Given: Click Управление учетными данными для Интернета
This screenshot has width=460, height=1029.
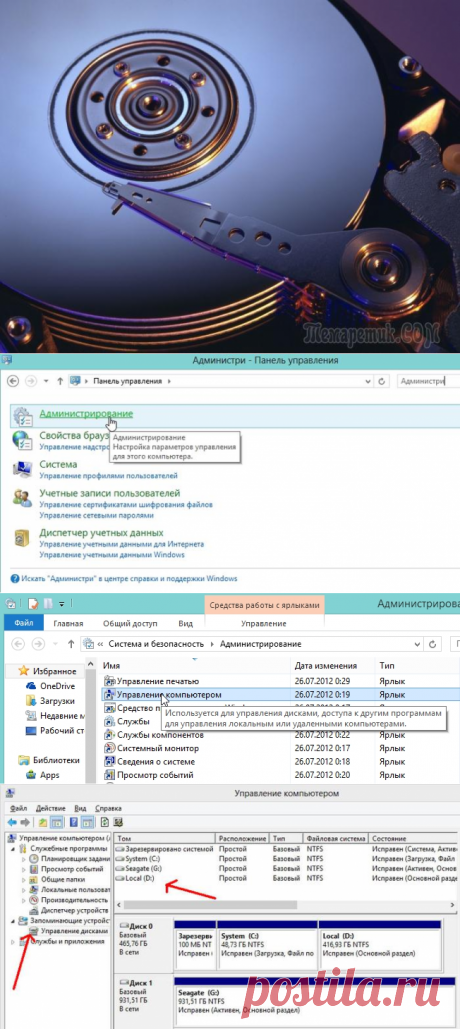Looking at the screenshot, I should (121, 544).
